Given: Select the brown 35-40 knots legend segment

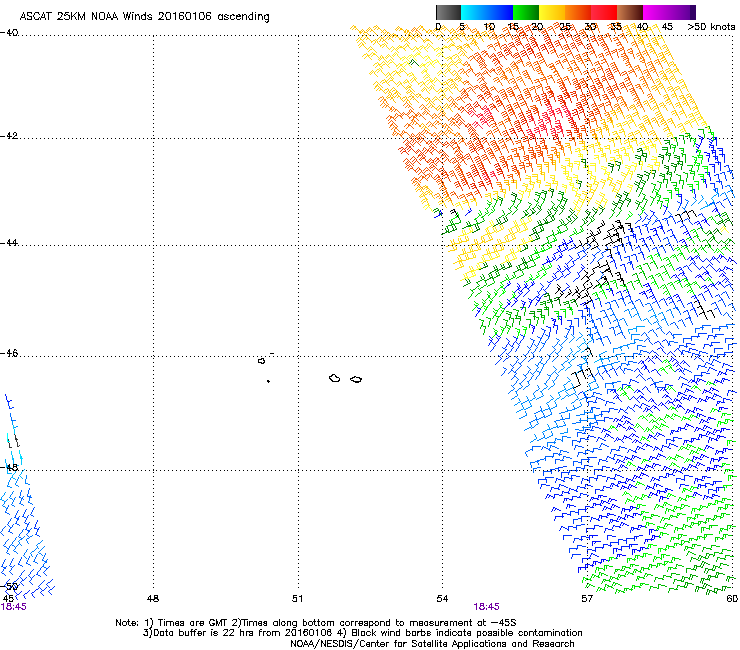Looking at the screenshot, I should (630, 12).
